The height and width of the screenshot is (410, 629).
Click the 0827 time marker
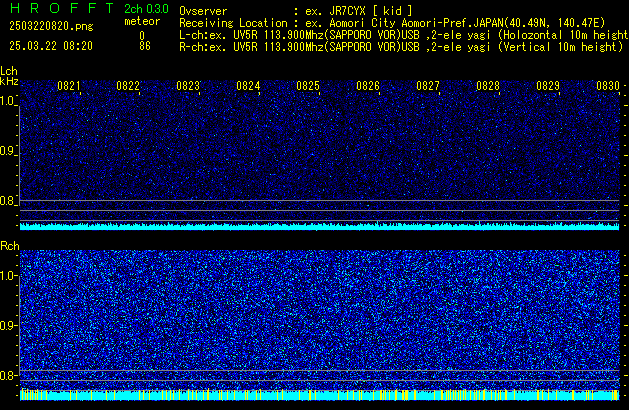428,86
